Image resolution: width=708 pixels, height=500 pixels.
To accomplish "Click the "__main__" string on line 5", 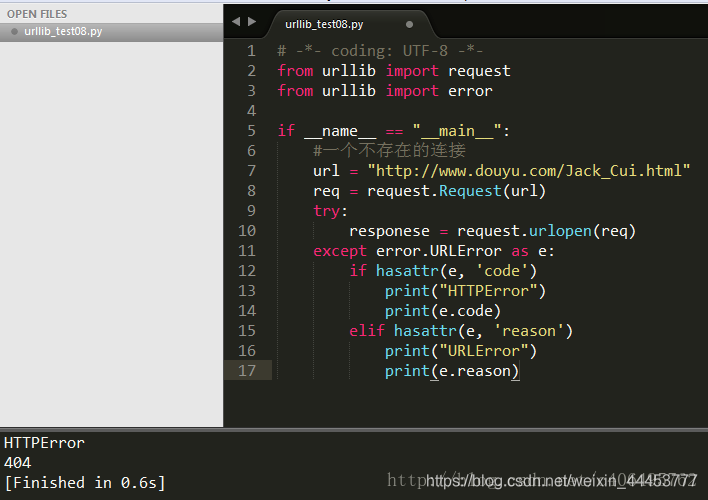I will pyautogui.click(x=456, y=131).
